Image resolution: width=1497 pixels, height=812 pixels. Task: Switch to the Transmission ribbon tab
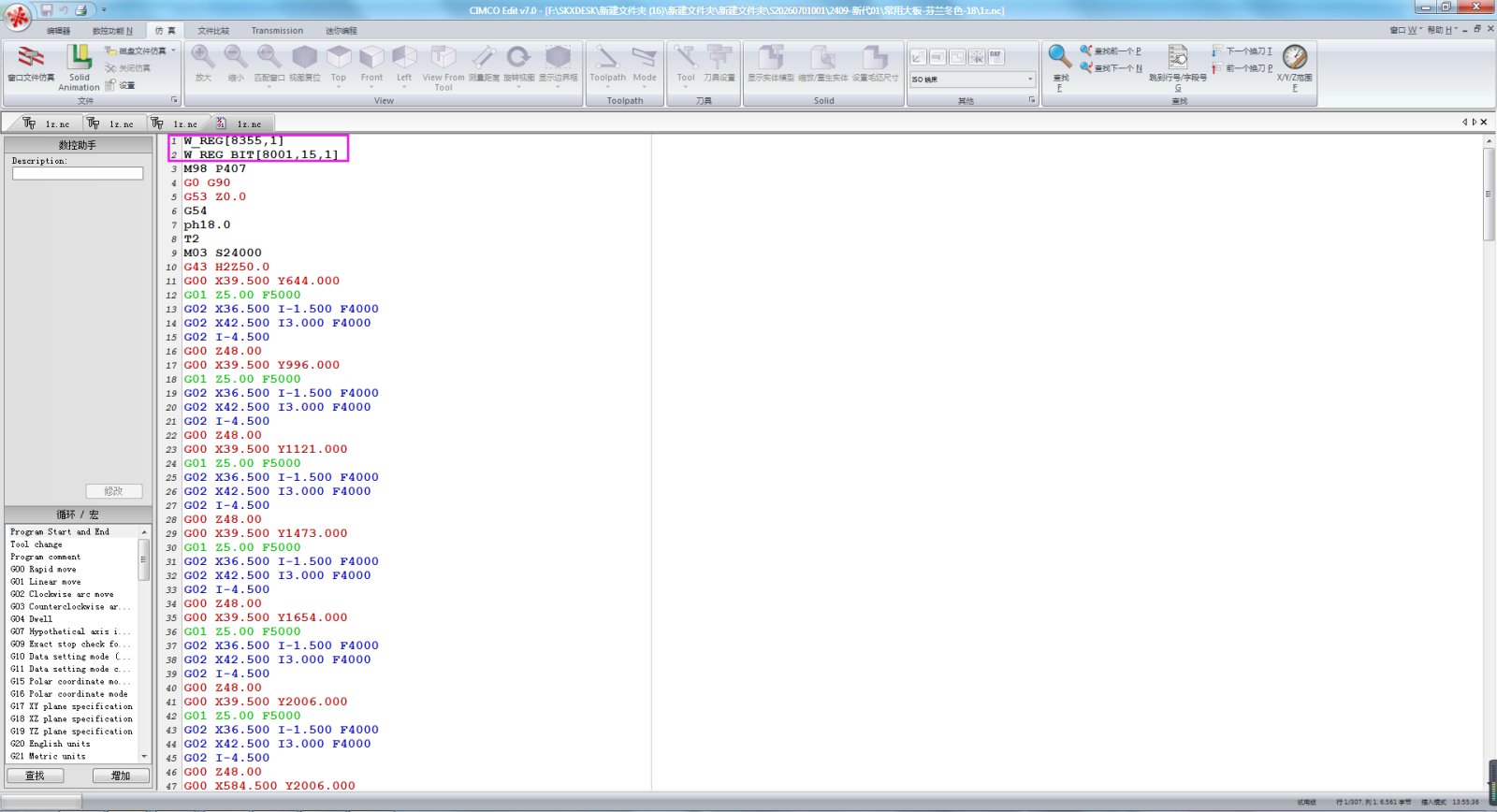[x=277, y=31]
